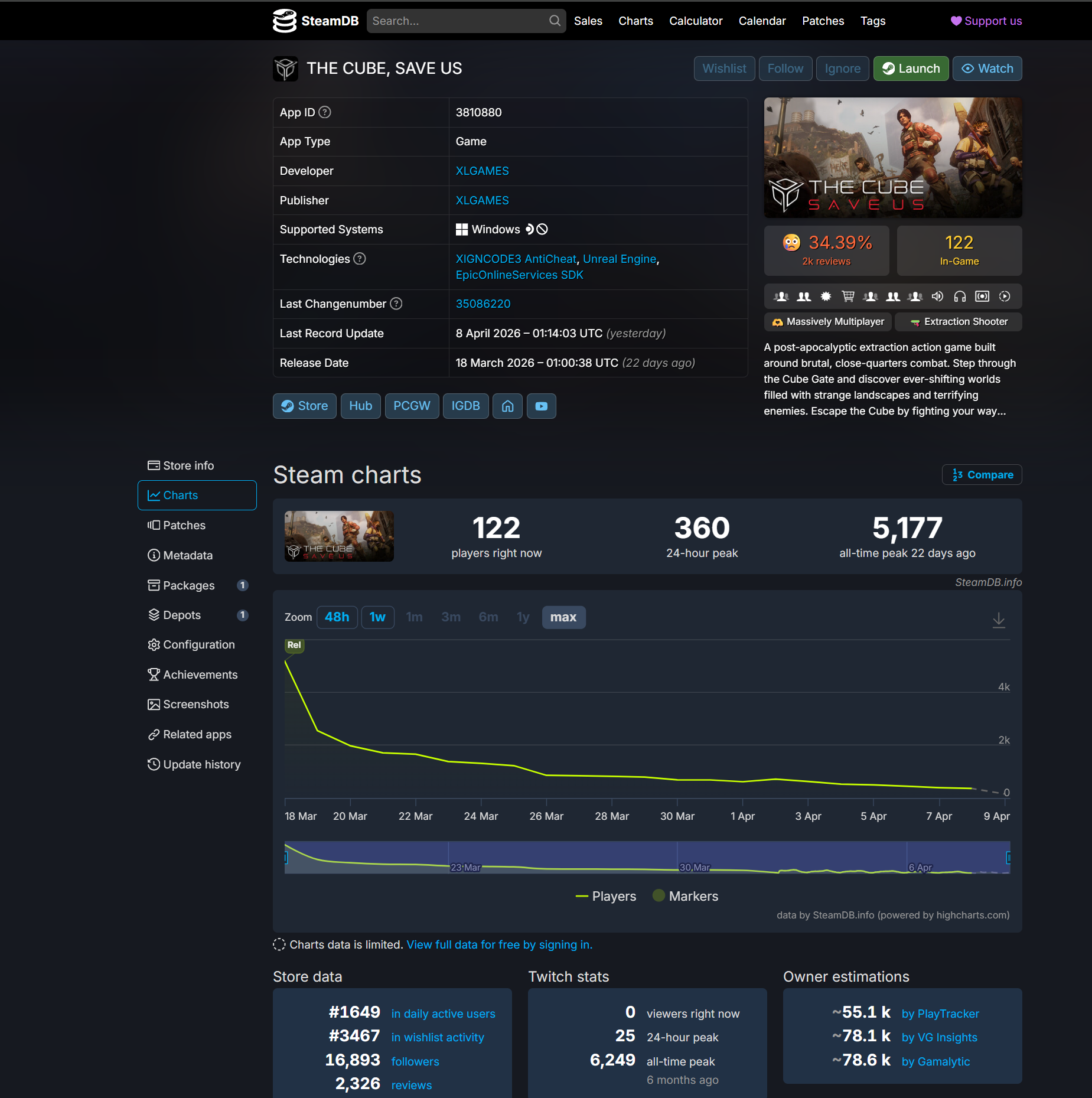The height and width of the screenshot is (1098, 1092).
Task: Toggle the Players series in chart legend
Action: 606,896
